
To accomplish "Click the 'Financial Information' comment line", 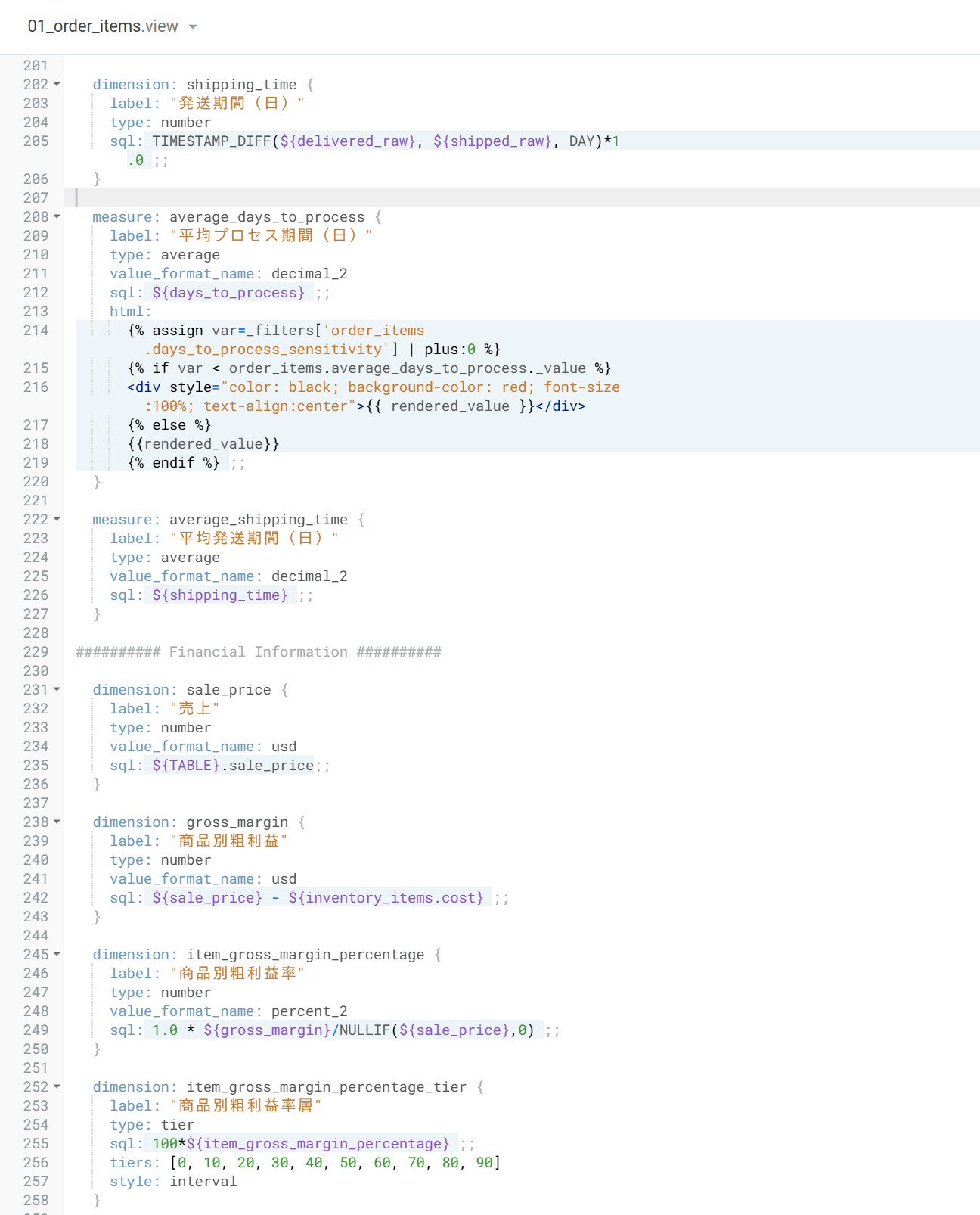I will [259, 651].
